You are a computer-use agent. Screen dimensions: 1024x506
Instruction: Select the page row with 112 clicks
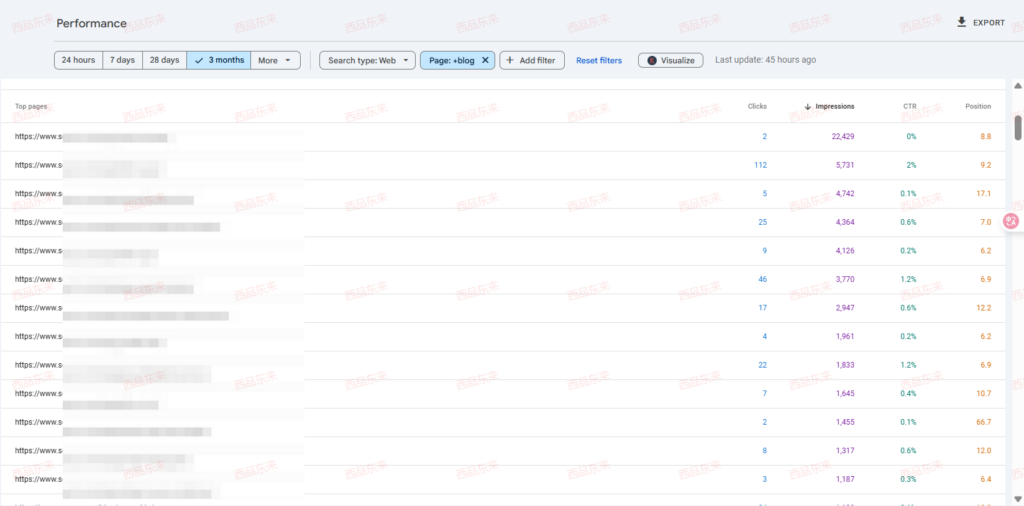(400, 165)
